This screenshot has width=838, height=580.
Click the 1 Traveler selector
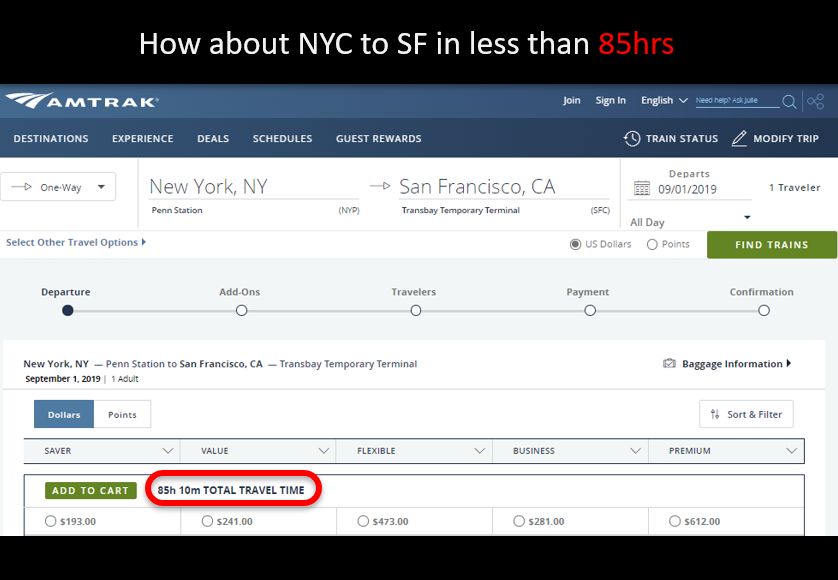point(794,188)
